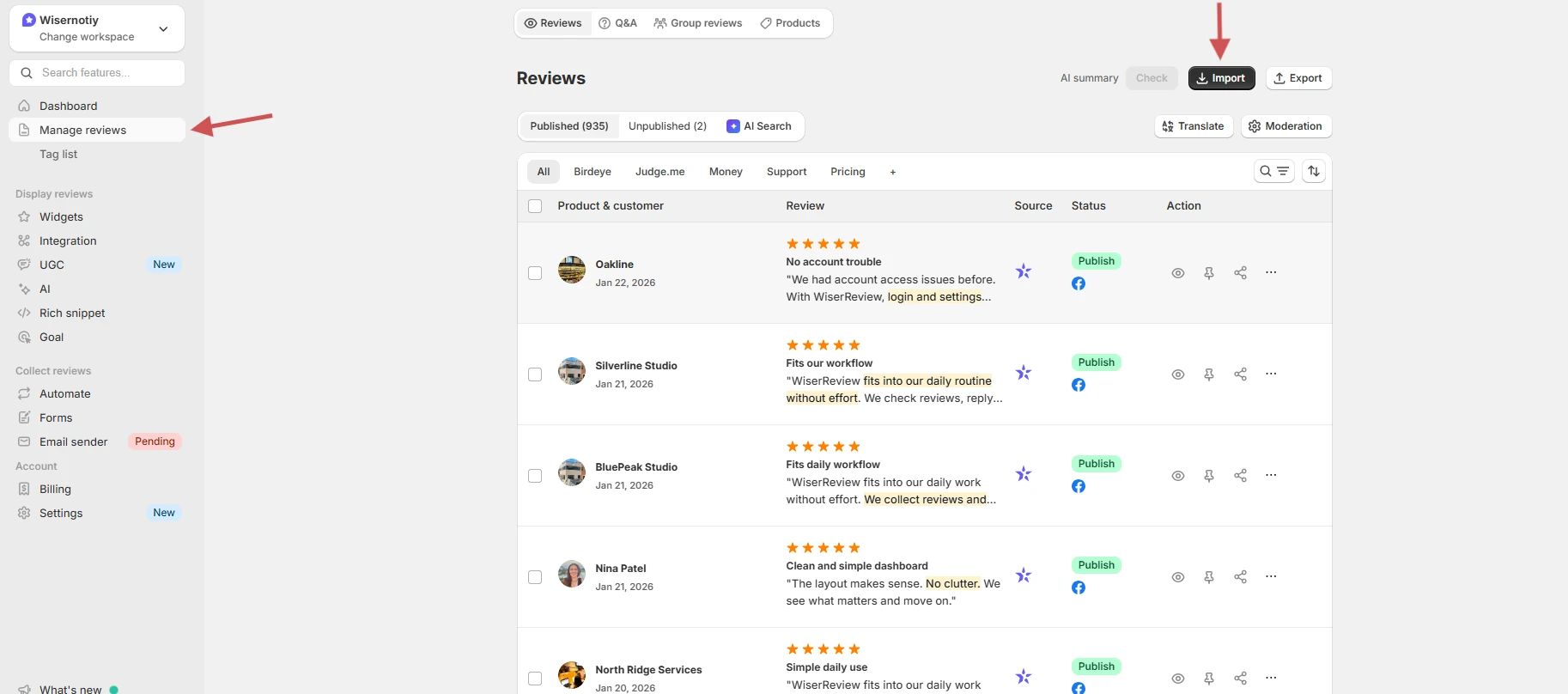
Task: Select the Silverline Studio review checkbox
Action: 535,374
